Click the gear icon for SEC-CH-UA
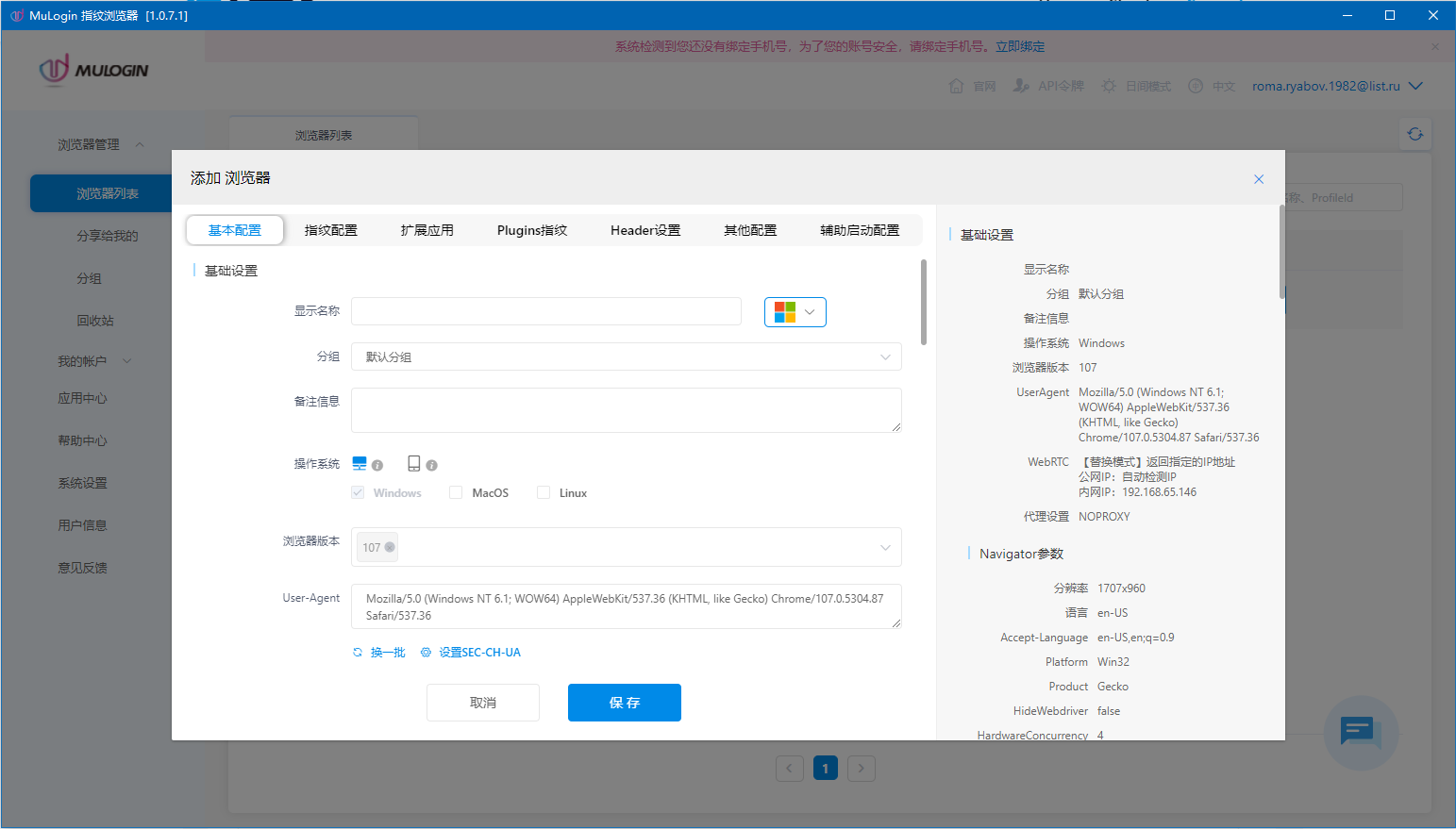This screenshot has width=1456, height=829. click(x=426, y=653)
